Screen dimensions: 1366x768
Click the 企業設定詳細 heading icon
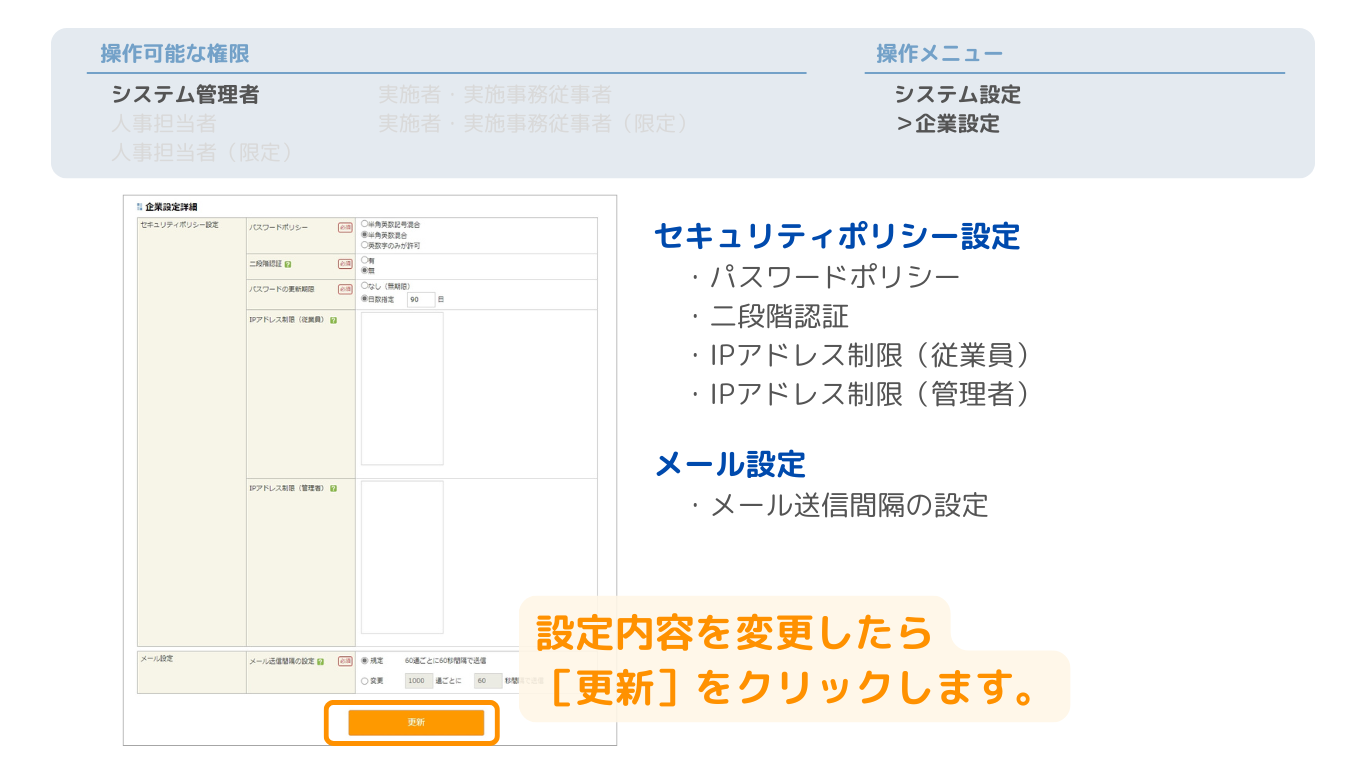[140, 207]
